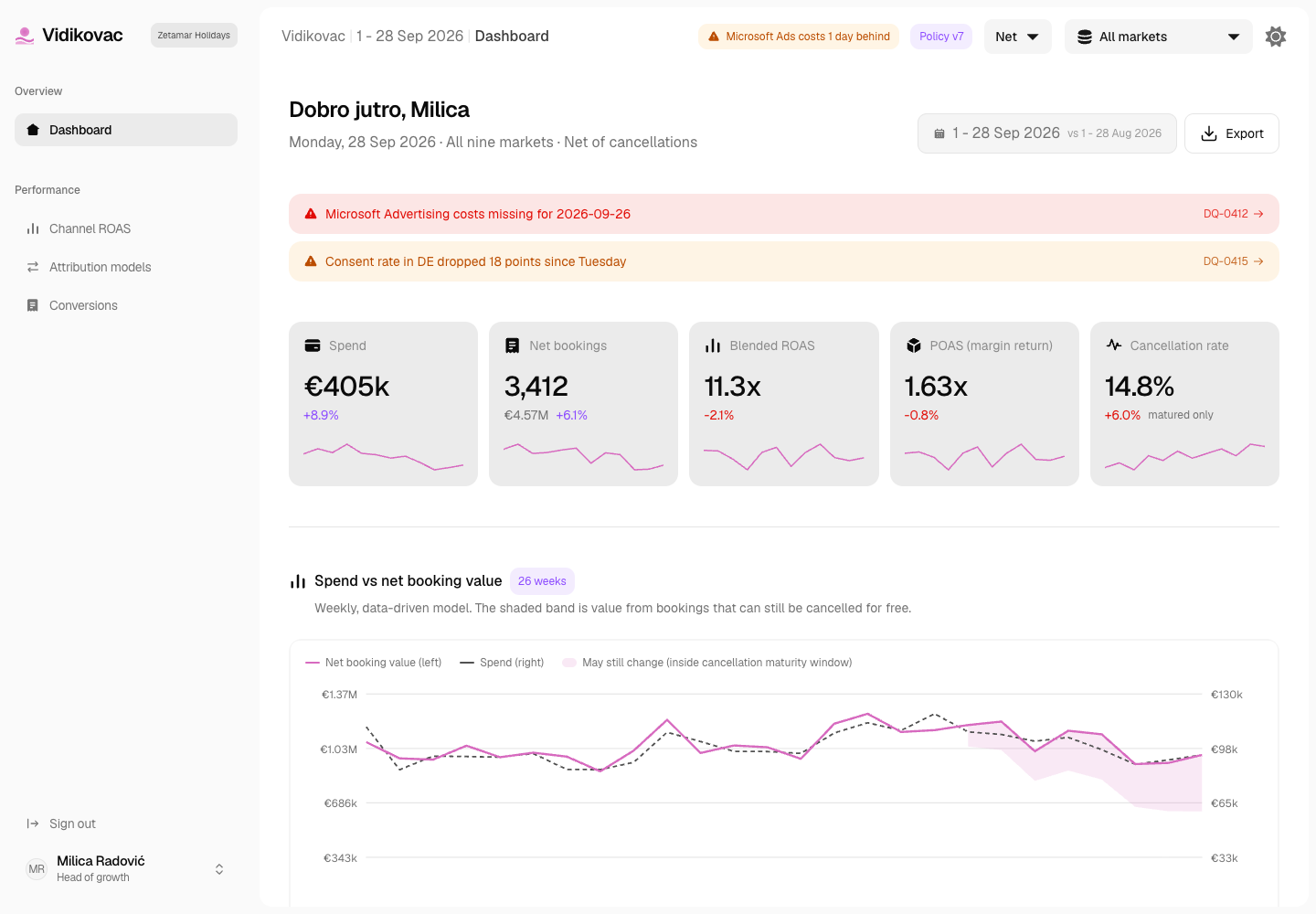The image size is (1316, 914).
Task: Toggle May still change legend entry
Action: tap(707, 663)
